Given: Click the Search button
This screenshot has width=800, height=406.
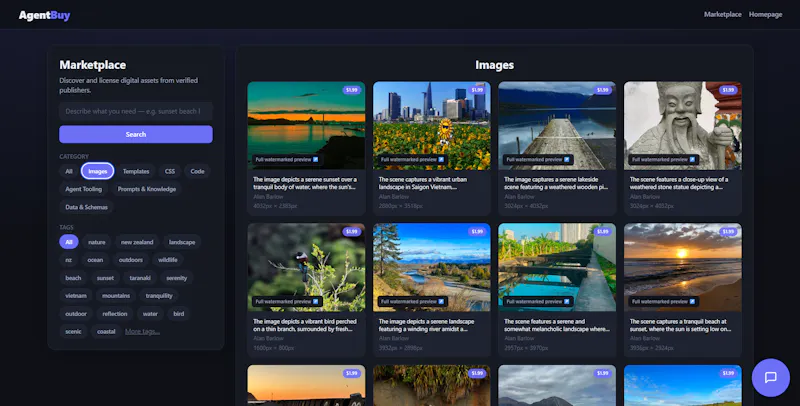Looking at the screenshot, I should click(x=136, y=134).
